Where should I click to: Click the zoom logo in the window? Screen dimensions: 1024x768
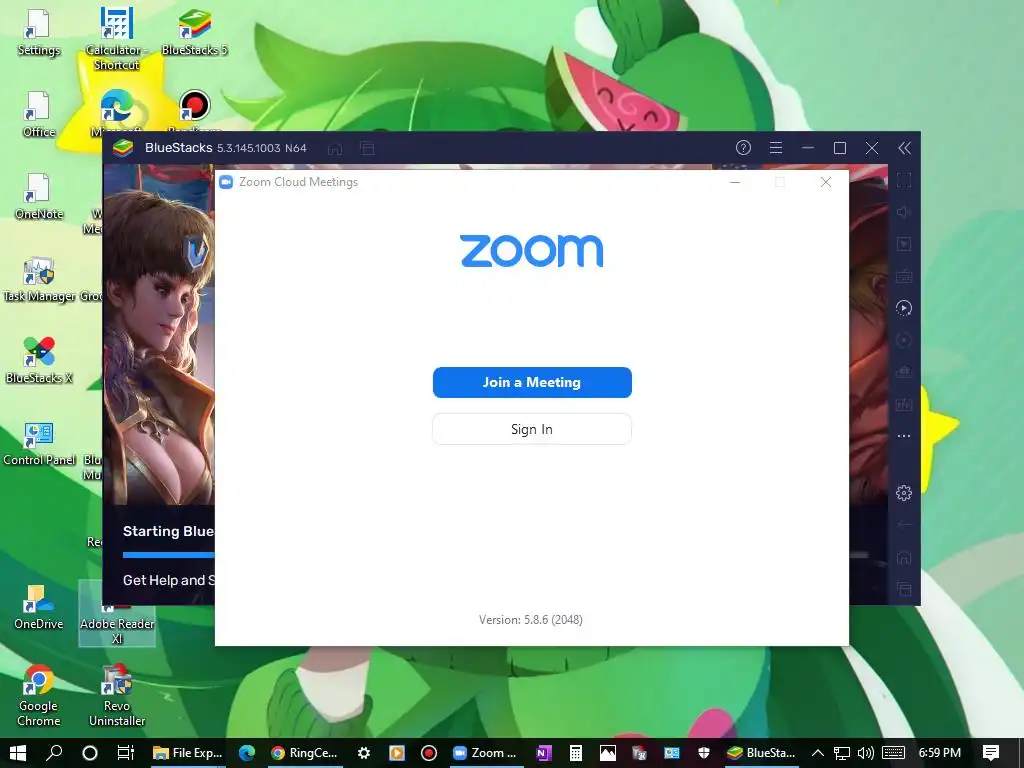coord(532,251)
